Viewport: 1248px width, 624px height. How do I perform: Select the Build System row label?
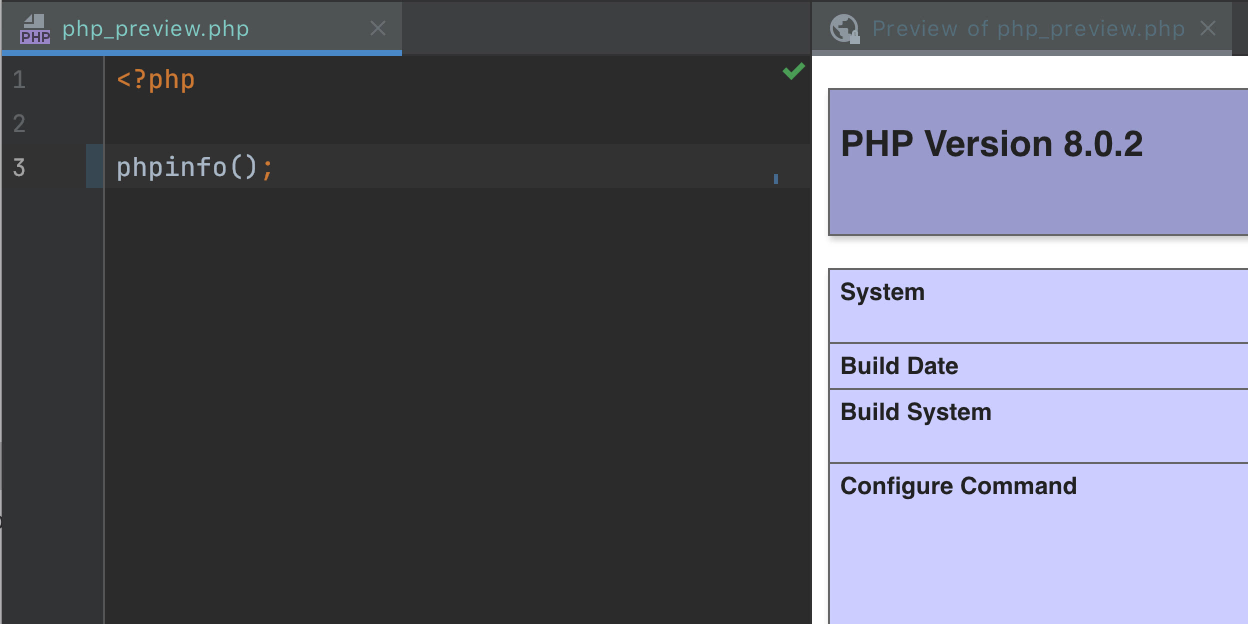pos(915,412)
